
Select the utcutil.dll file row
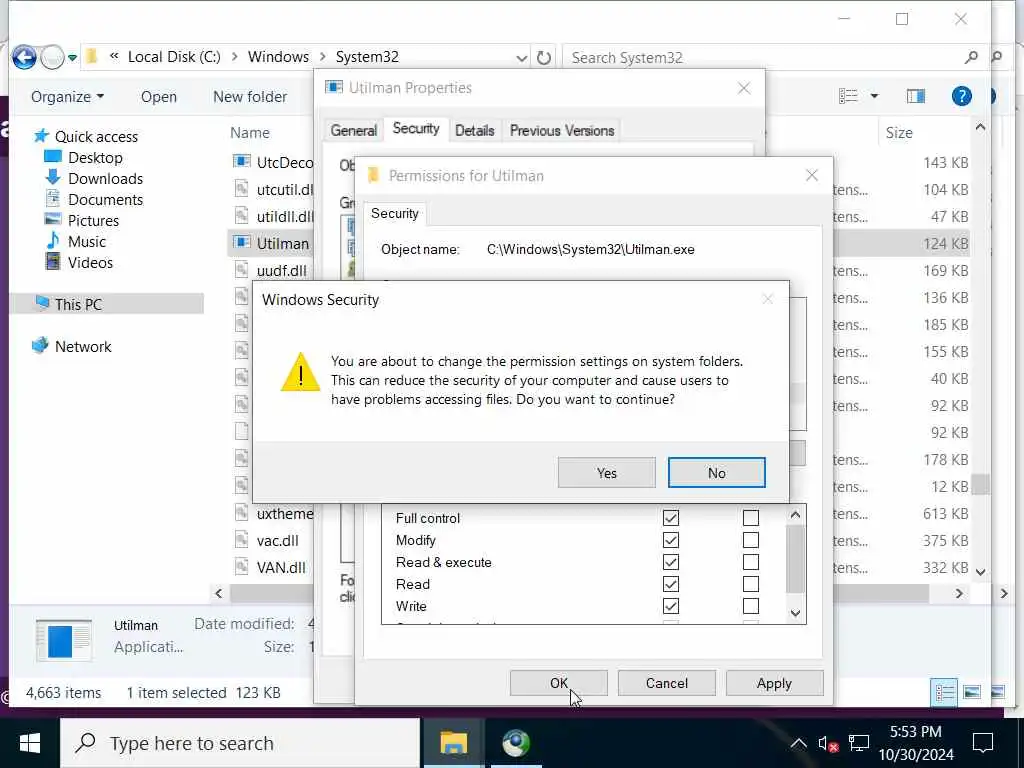273,189
